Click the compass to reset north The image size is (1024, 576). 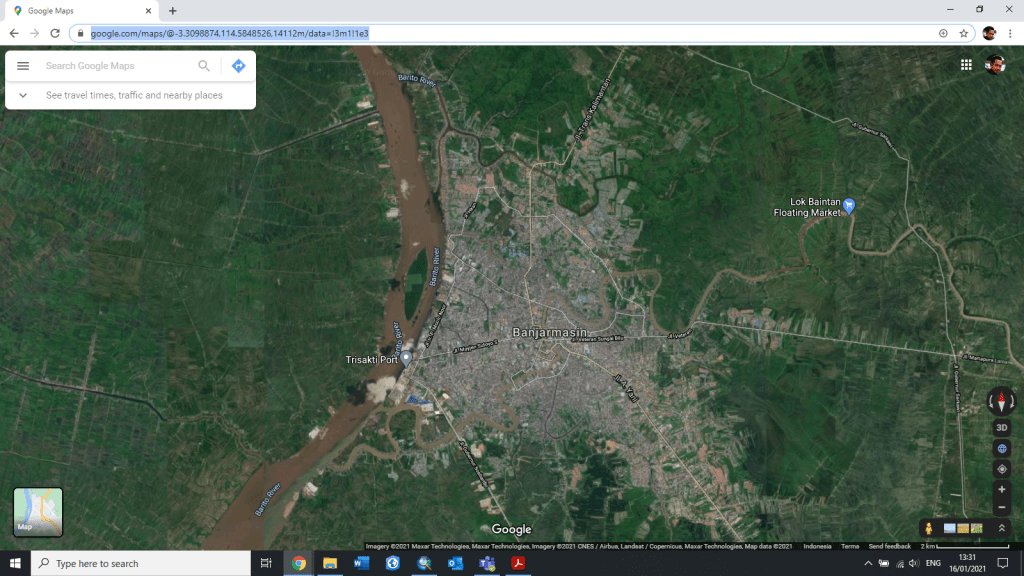[1001, 402]
